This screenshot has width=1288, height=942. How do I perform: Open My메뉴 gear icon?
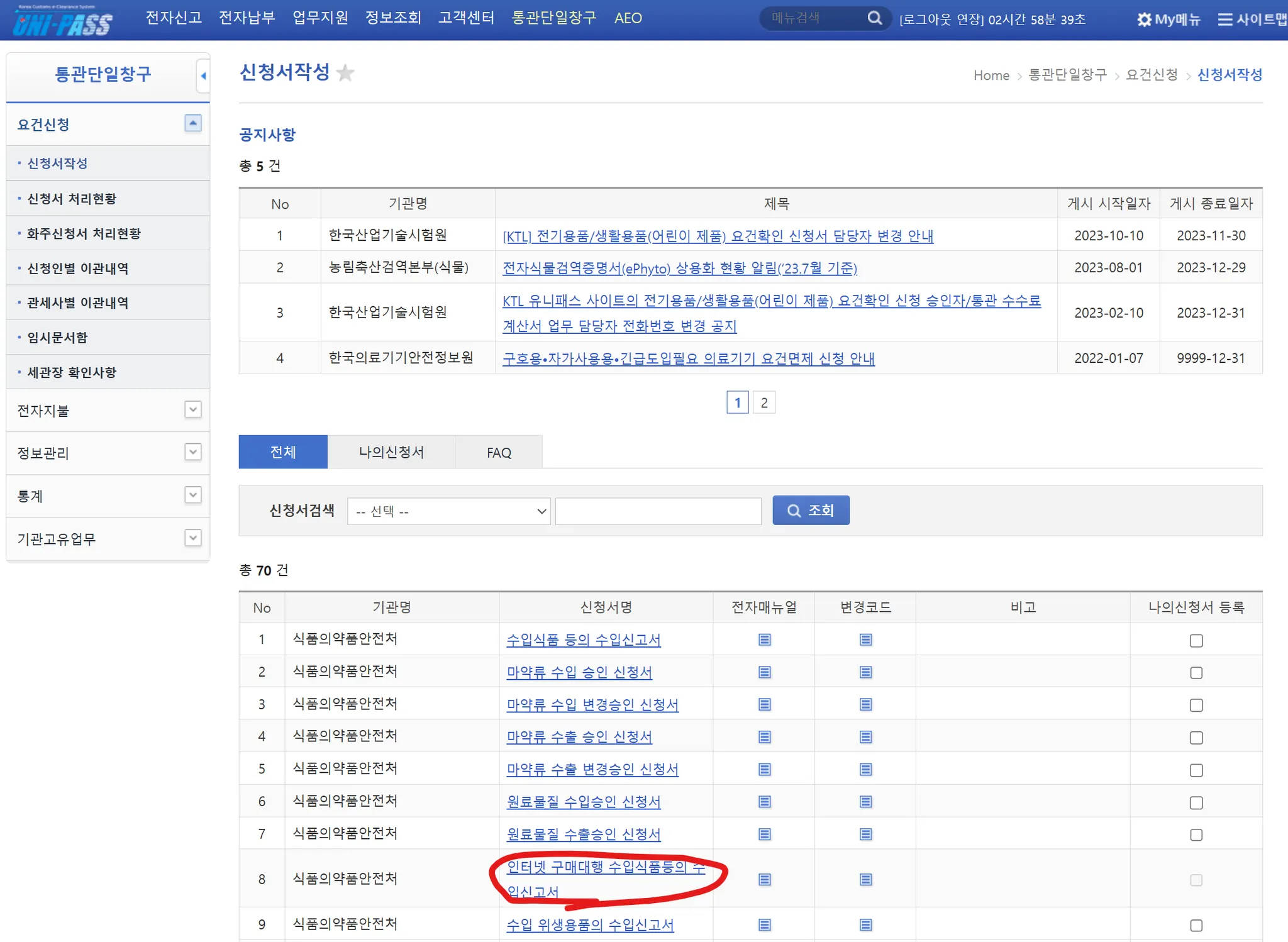(1144, 19)
